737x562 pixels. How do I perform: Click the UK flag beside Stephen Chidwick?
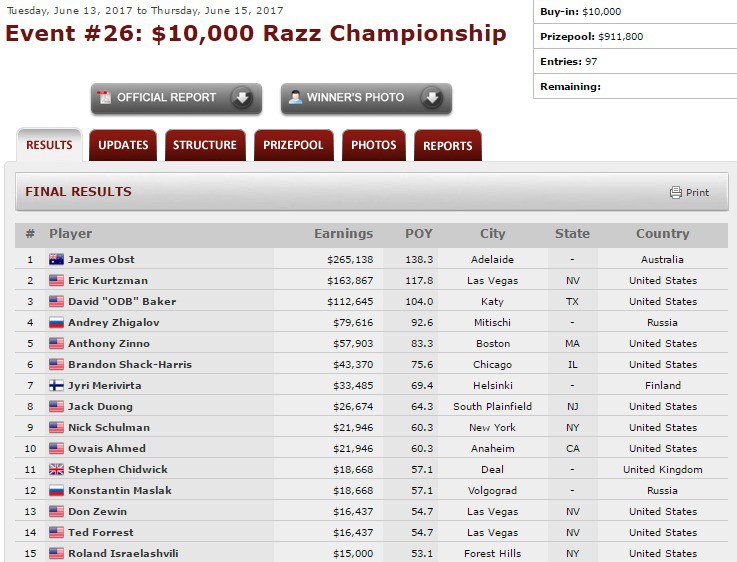point(56,470)
